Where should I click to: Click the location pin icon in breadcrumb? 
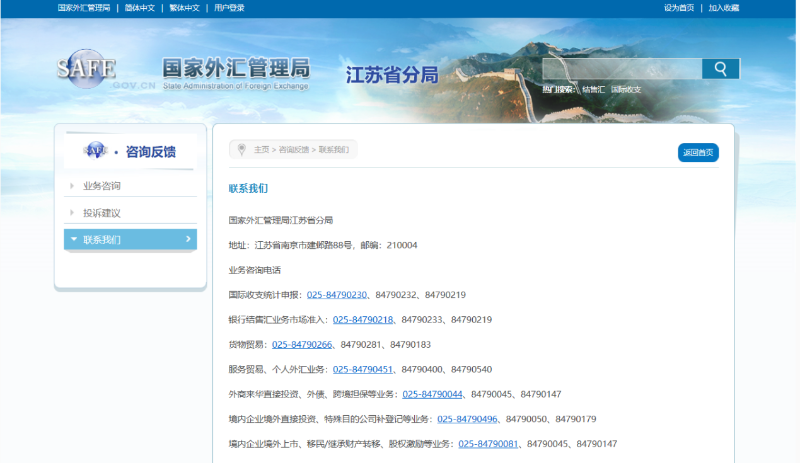coord(241,149)
